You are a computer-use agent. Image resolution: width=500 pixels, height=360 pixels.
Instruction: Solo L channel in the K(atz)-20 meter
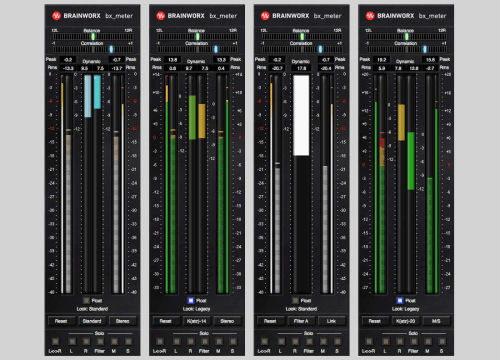coord(386,341)
